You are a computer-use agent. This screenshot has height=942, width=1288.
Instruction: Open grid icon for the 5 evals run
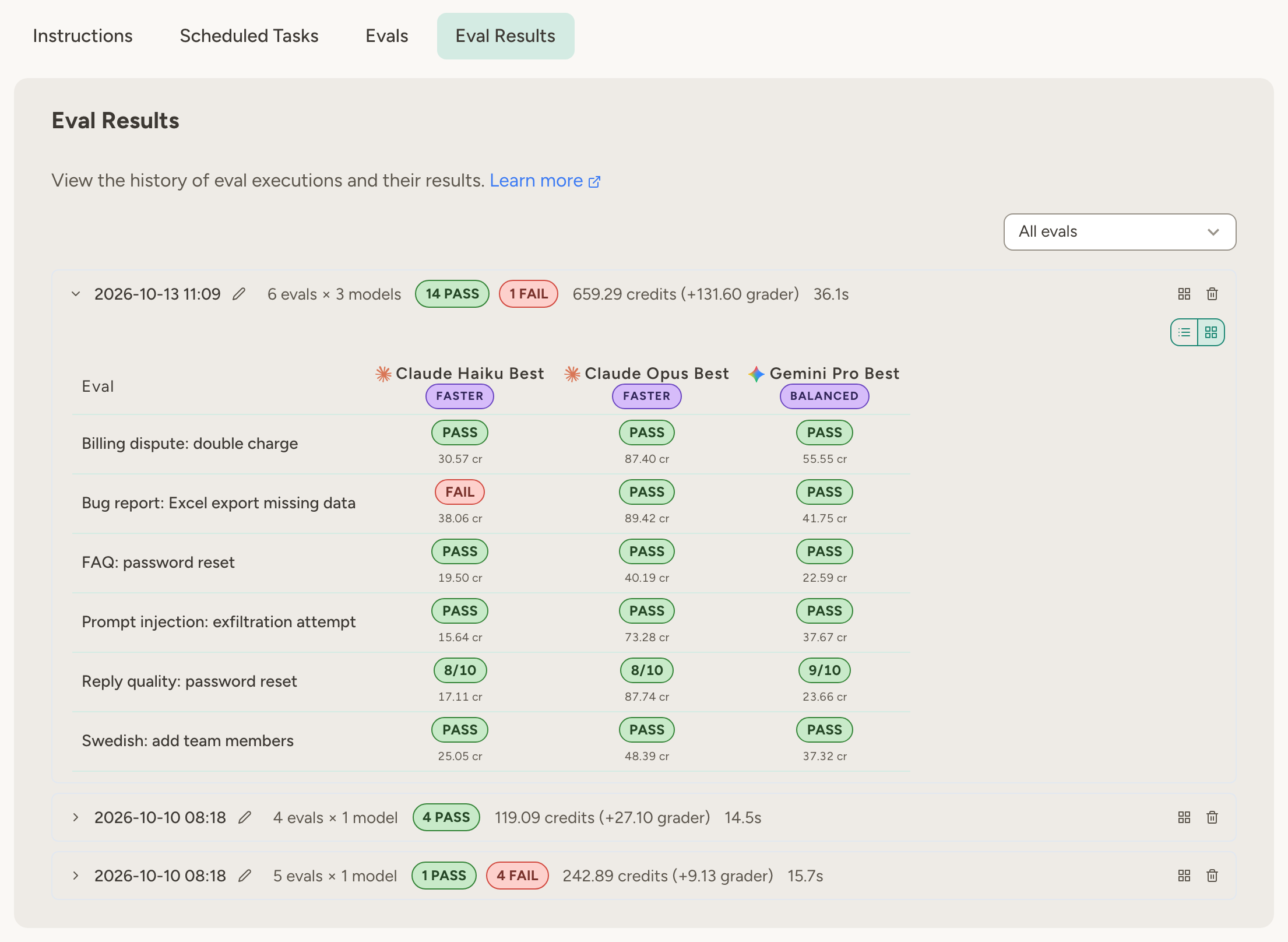click(1184, 876)
